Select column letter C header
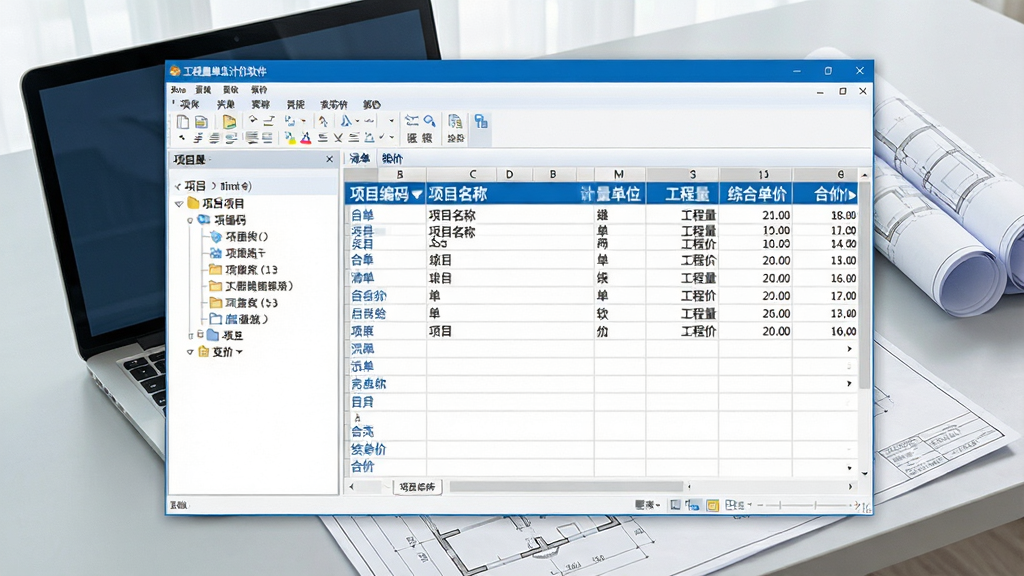The height and width of the screenshot is (576, 1024). pyautogui.click(x=473, y=174)
